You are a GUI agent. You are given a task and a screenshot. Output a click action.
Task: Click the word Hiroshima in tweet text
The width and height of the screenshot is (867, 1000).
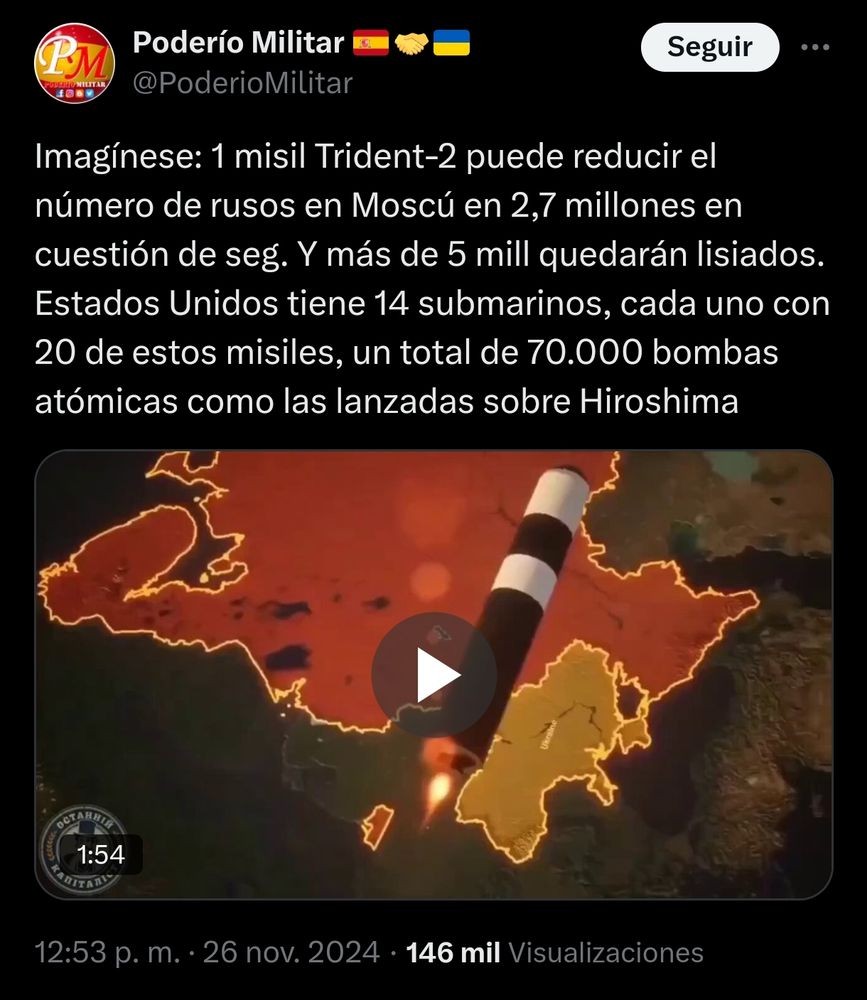[x=658, y=402]
